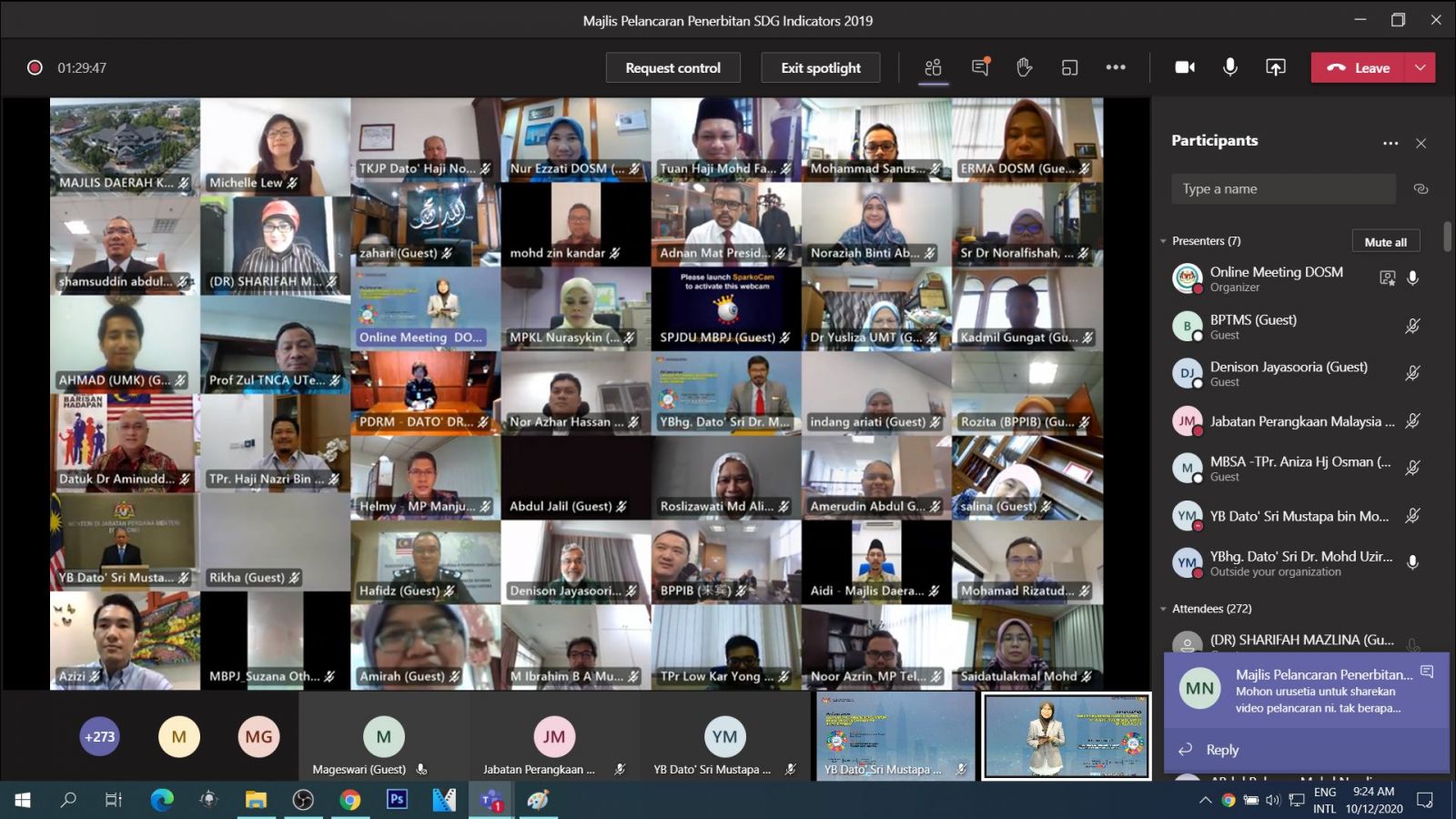1456x819 pixels.
Task: Open more actions ellipsis in meeting toolbar
Action: click(1116, 67)
